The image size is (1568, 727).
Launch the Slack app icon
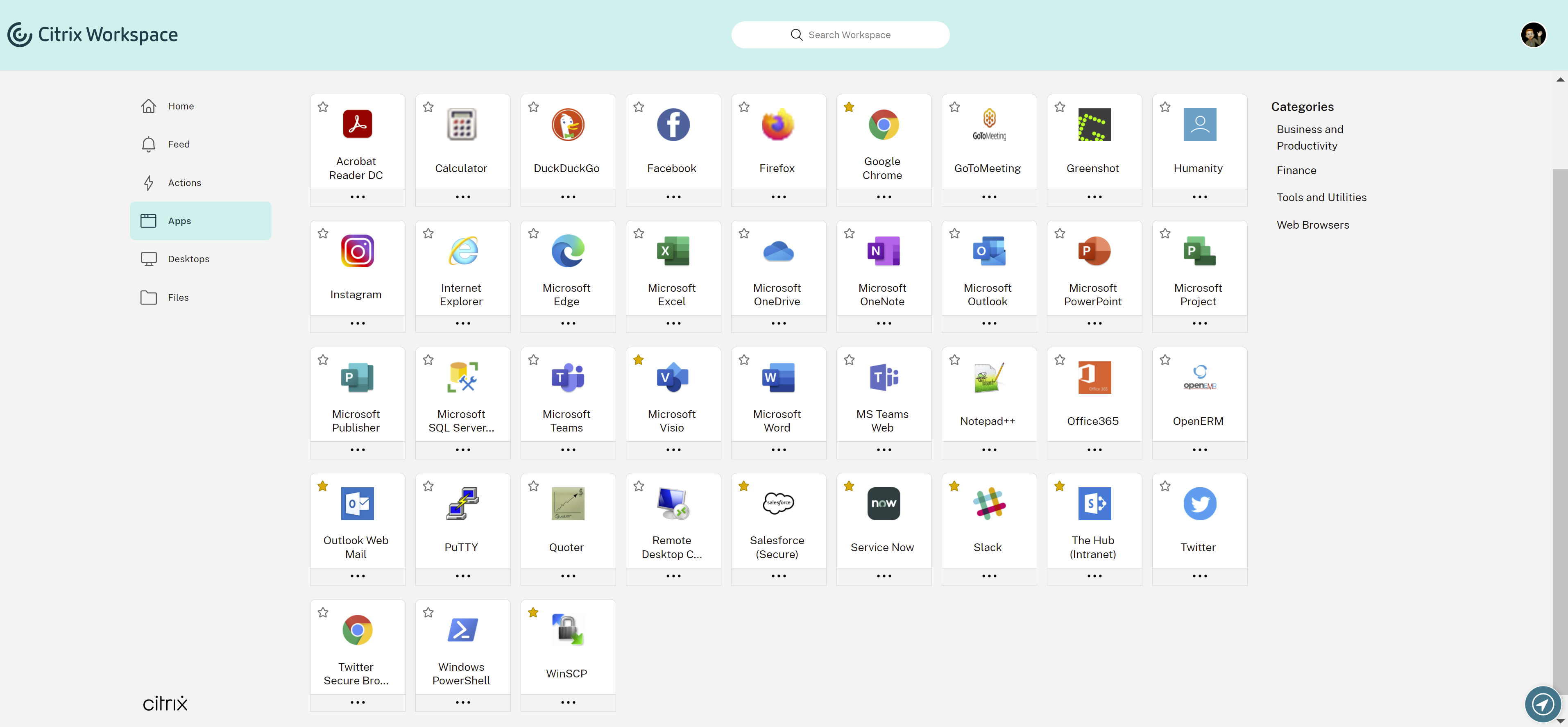988,504
